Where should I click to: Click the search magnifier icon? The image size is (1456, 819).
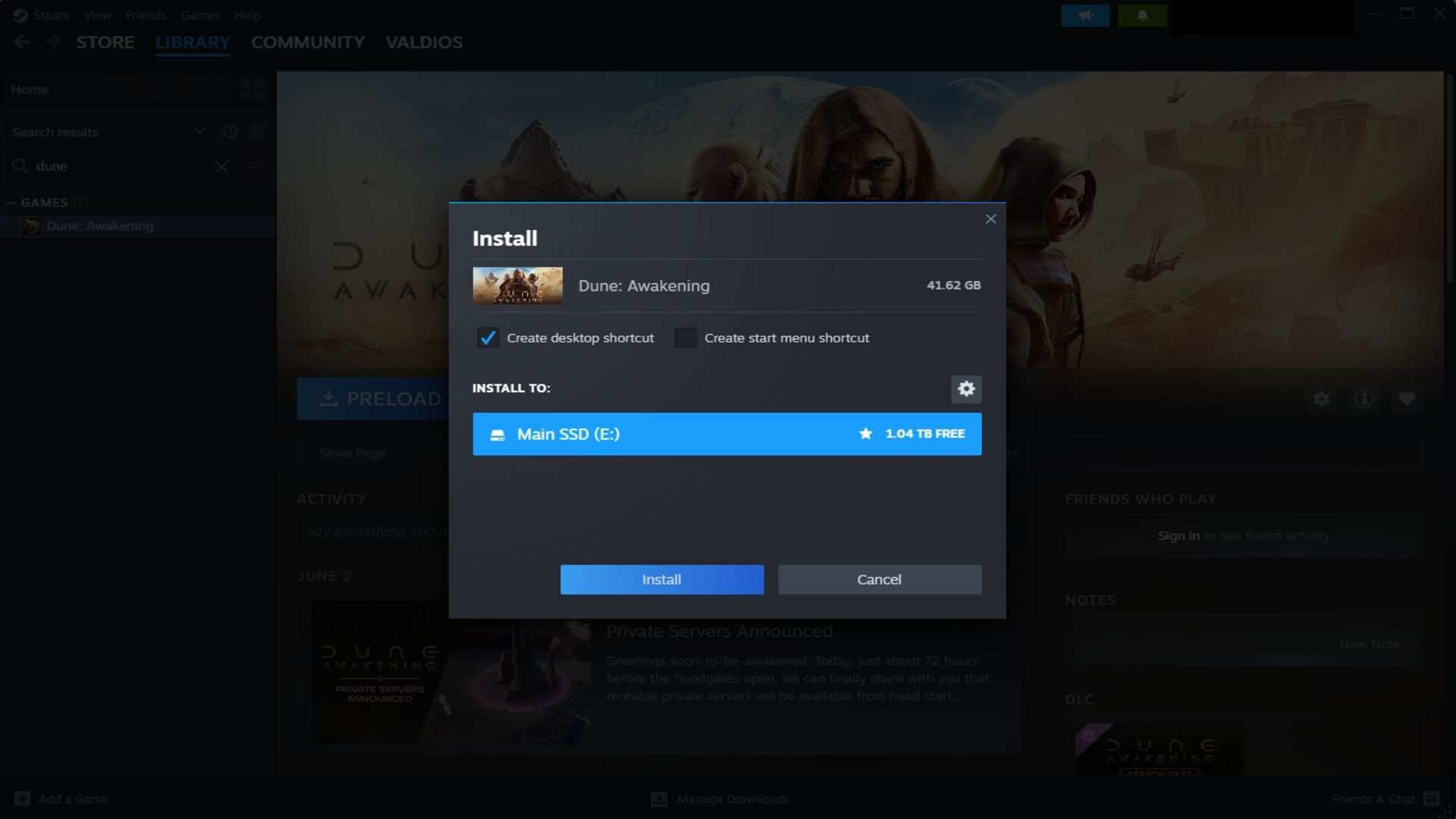click(20, 166)
